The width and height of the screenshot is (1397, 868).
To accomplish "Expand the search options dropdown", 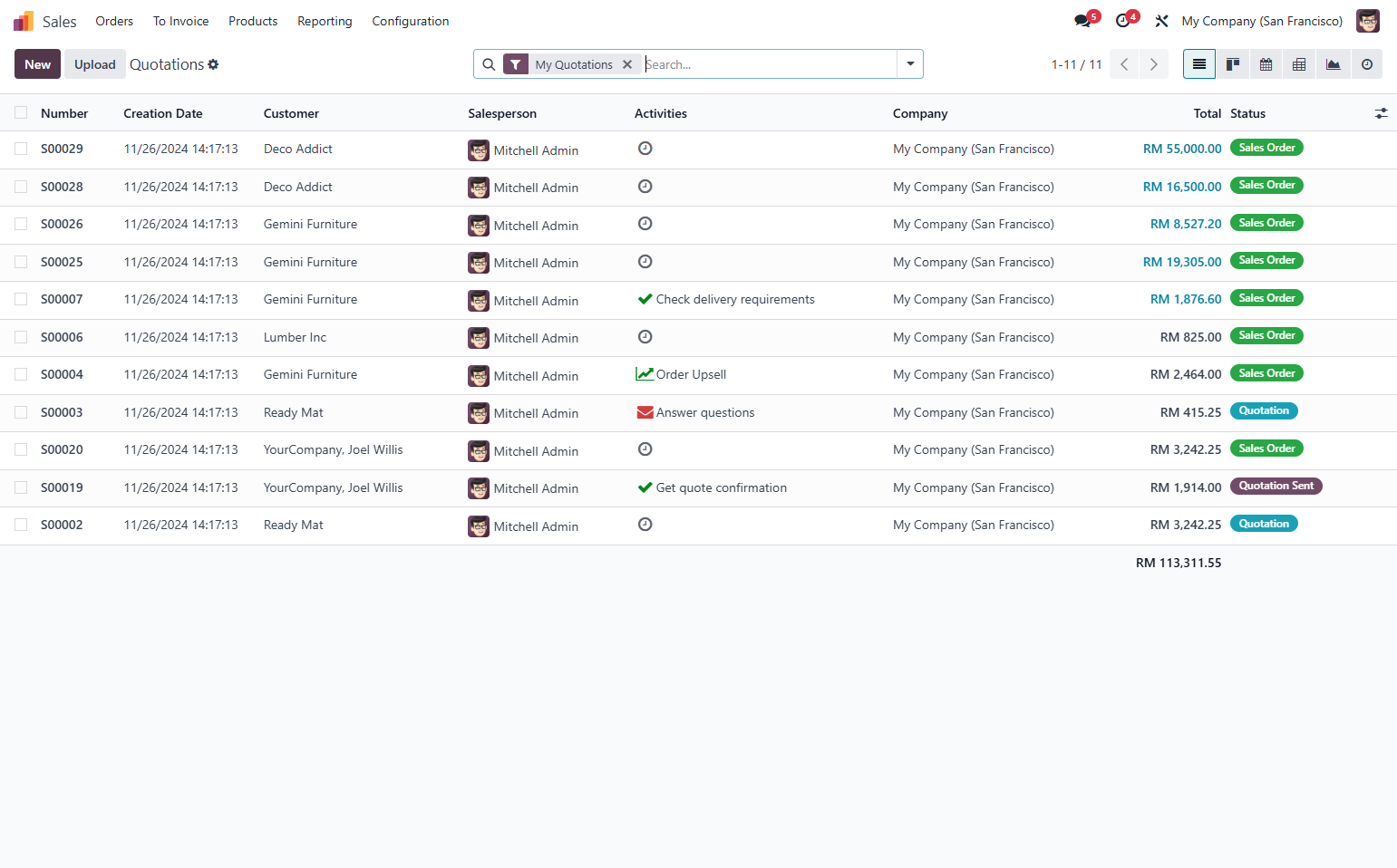I will [910, 64].
